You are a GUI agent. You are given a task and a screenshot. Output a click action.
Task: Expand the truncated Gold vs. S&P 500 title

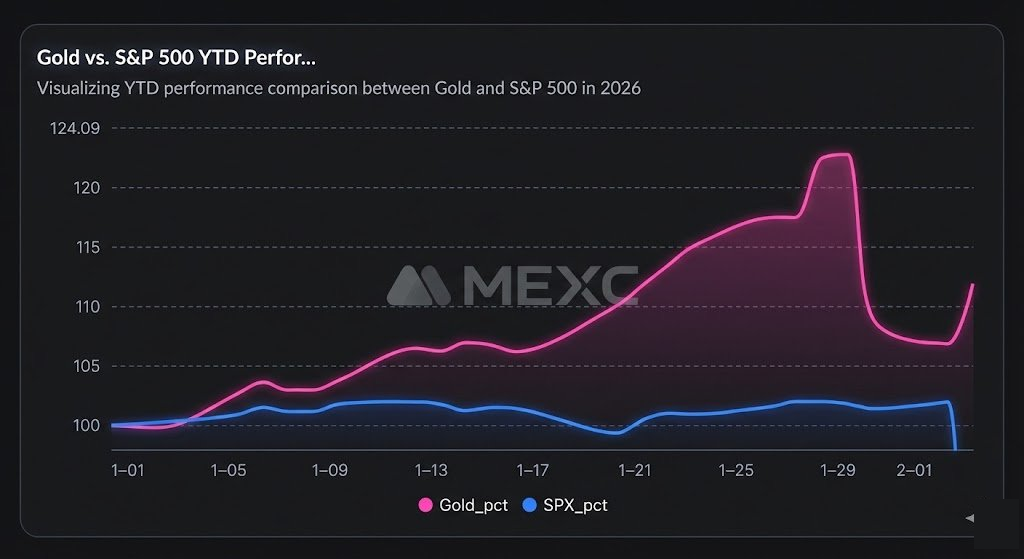(177, 57)
